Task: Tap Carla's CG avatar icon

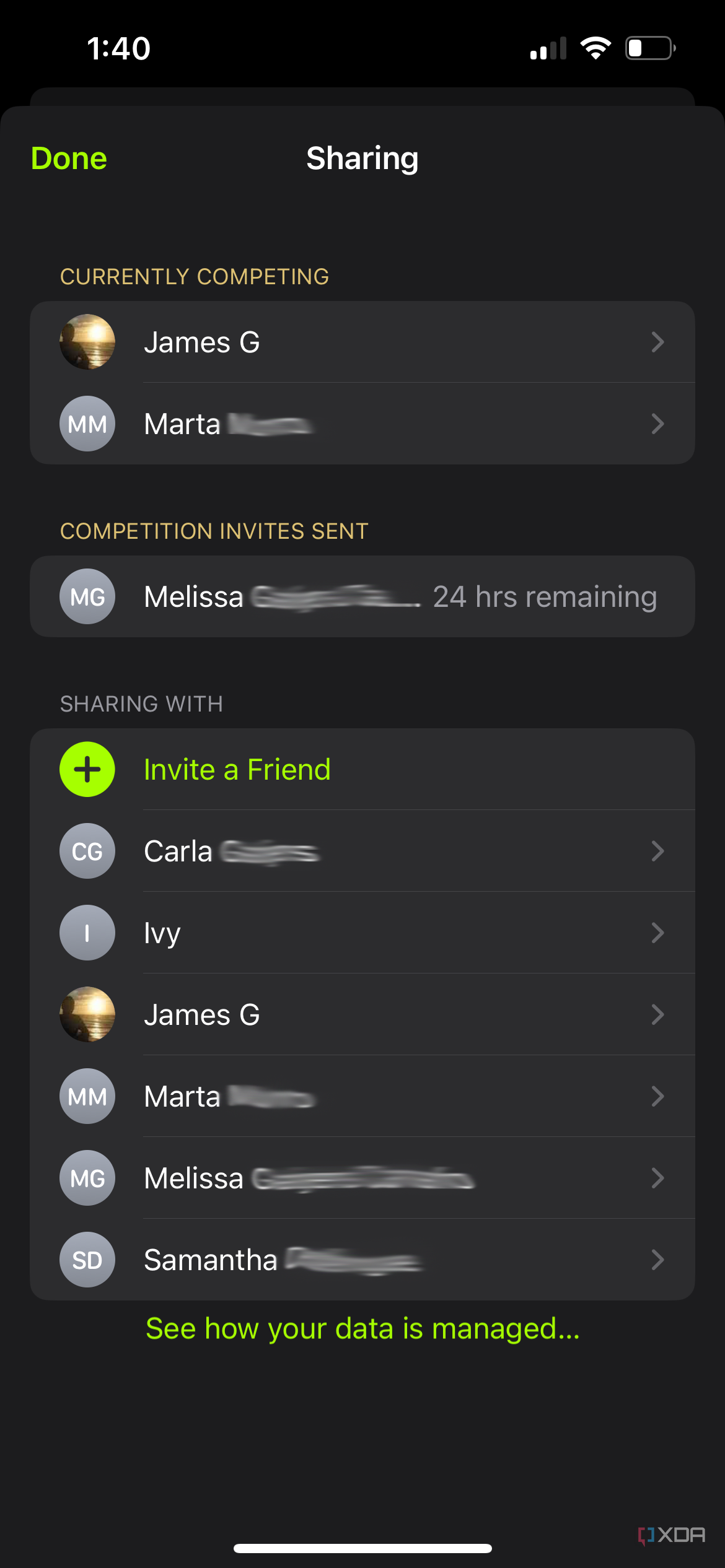Action: click(87, 851)
